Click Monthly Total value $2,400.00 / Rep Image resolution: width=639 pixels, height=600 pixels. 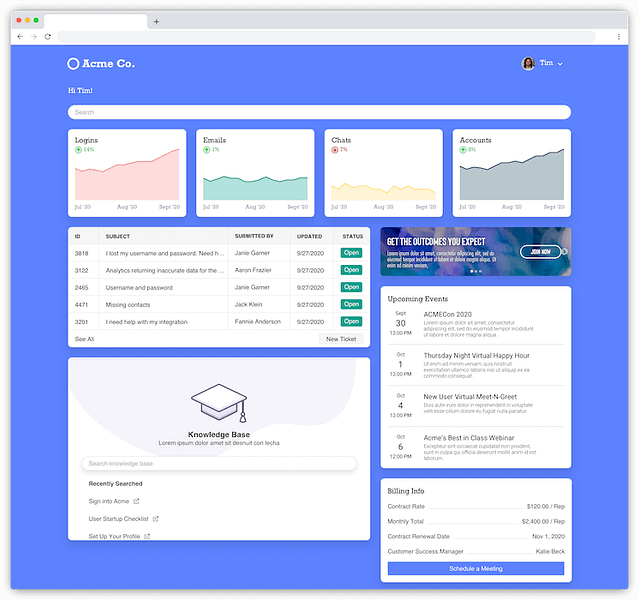[x=543, y=521]
